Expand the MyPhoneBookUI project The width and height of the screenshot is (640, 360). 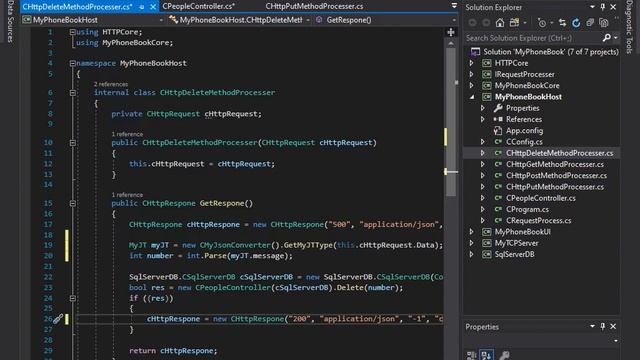click(471, 232)
